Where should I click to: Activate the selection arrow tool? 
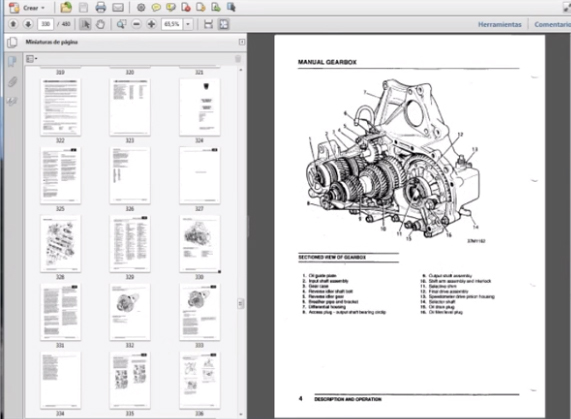(85, 24)
